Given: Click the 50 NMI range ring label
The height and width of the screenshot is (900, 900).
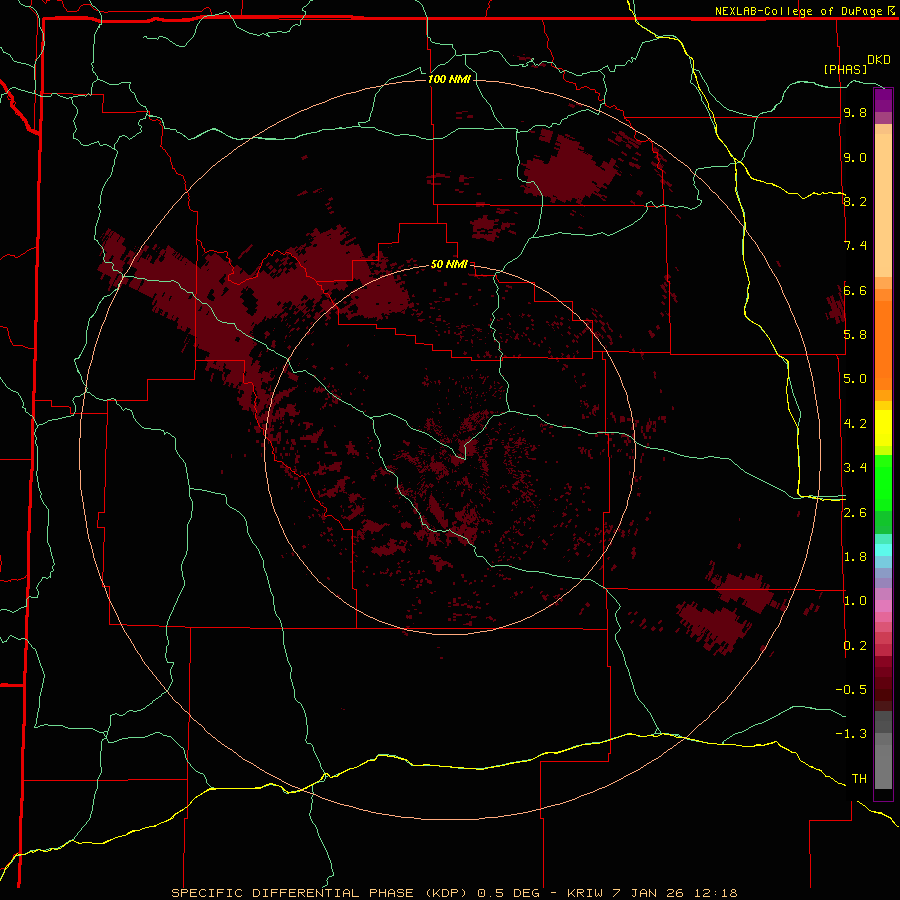Looking at the screenshot, I should pyautogui.click(x=449, y=264).
